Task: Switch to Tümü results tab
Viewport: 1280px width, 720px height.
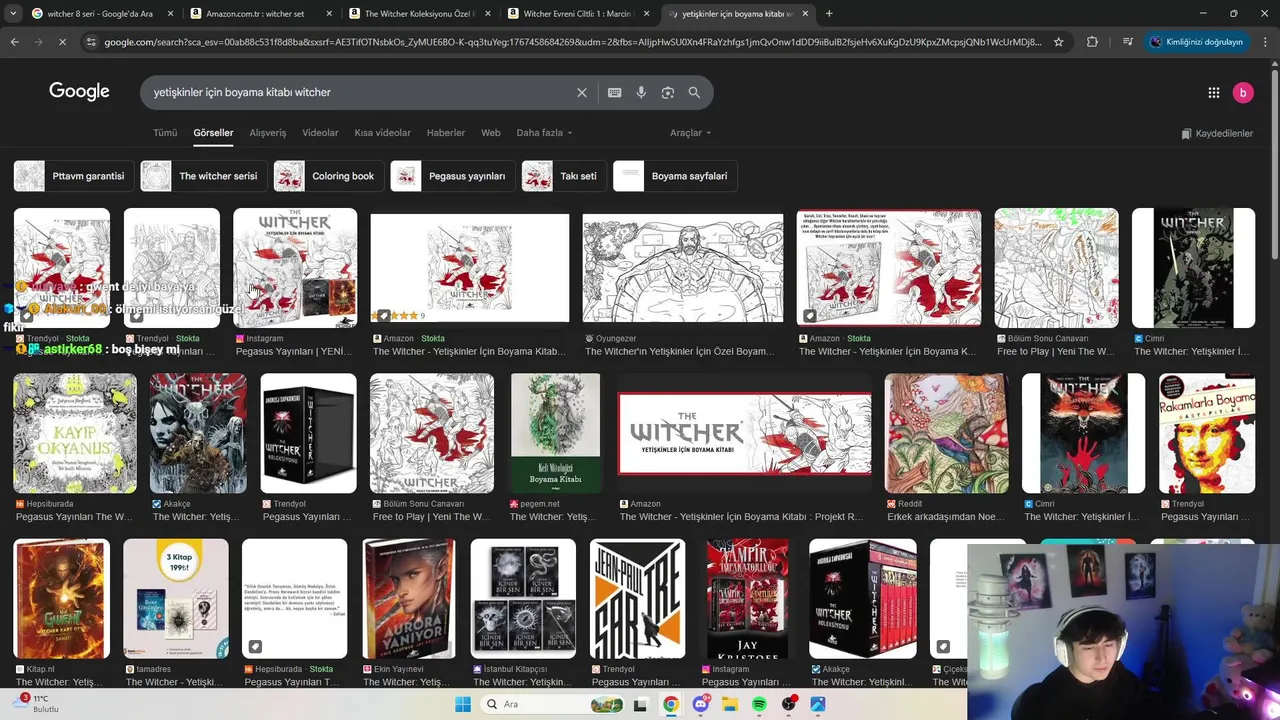Action: (x=165, y=132)
